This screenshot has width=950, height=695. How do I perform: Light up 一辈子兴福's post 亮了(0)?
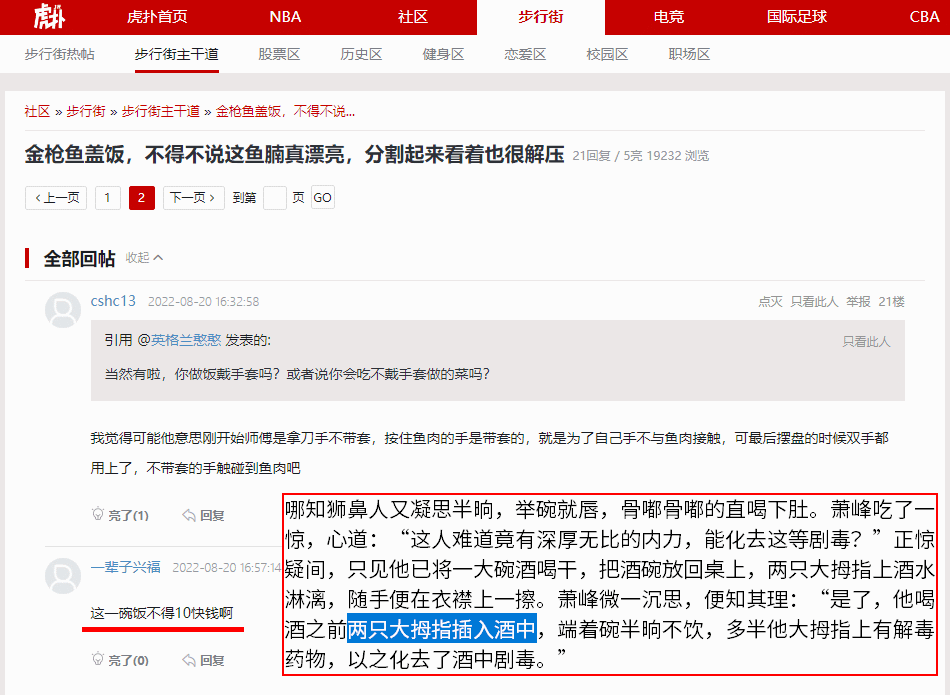121,660
